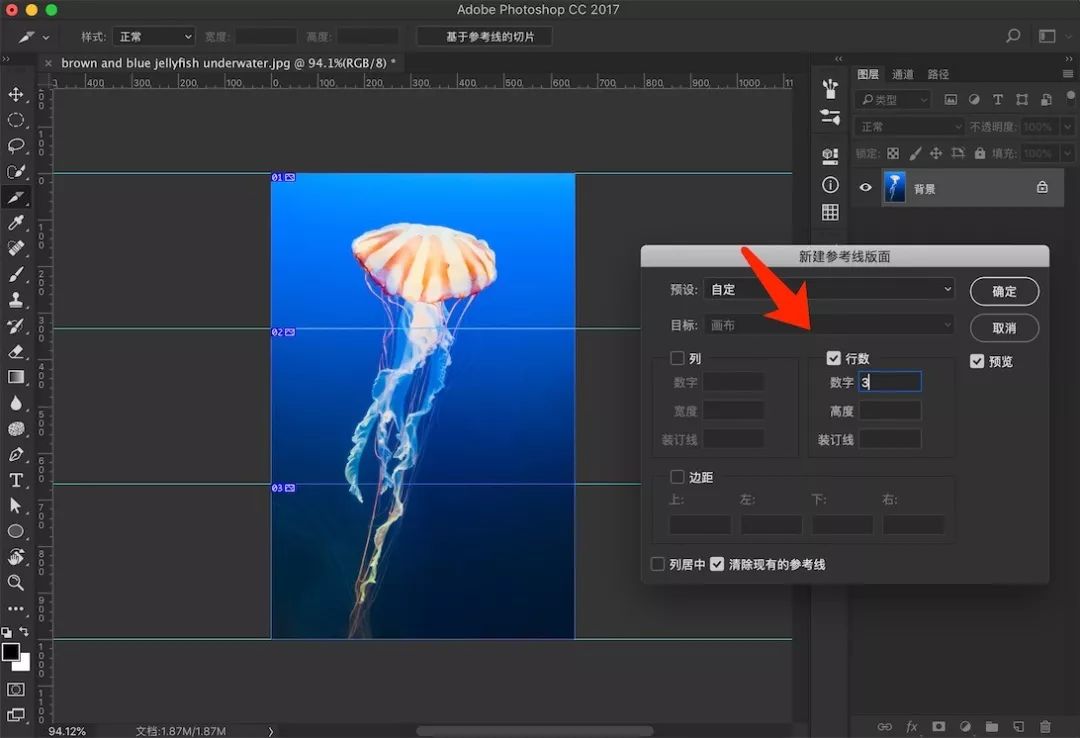Select the Zoom tool
Screen dimensions: 1080x738
pyautogui.click(x=16, y=583)
